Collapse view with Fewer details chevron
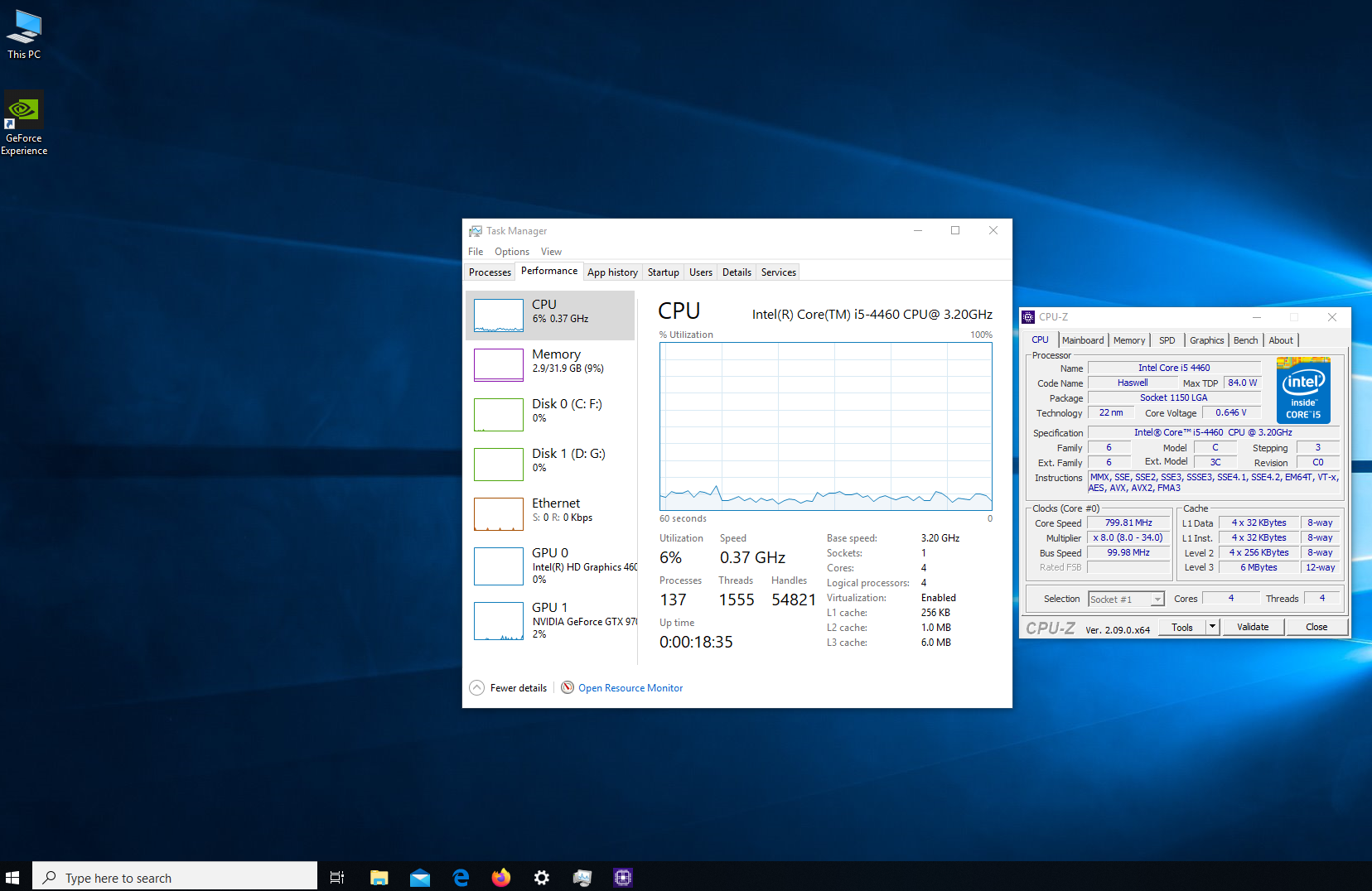1372x891 pixels. click(476, 687)
